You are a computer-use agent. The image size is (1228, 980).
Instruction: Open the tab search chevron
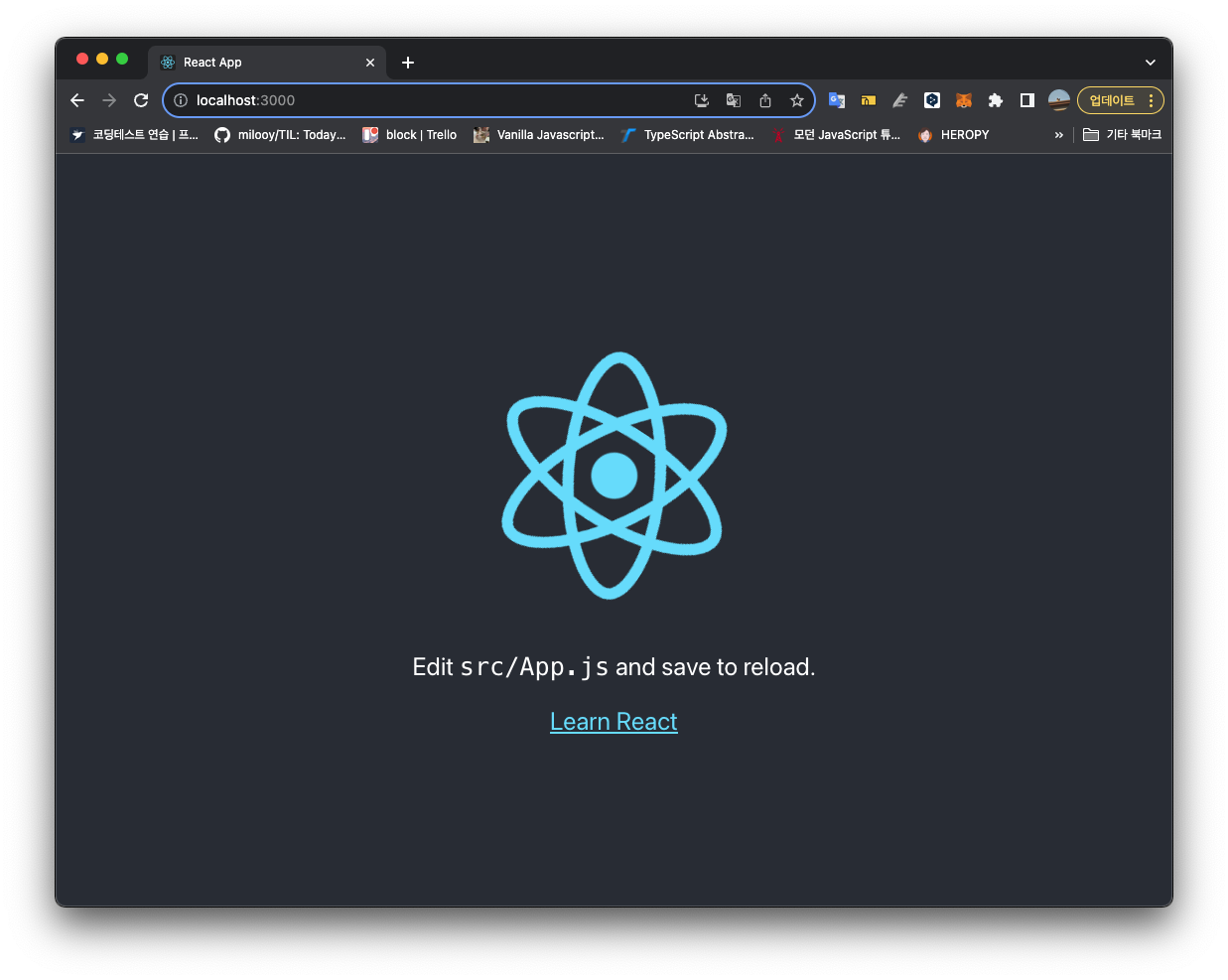(x=1151, y=63)
